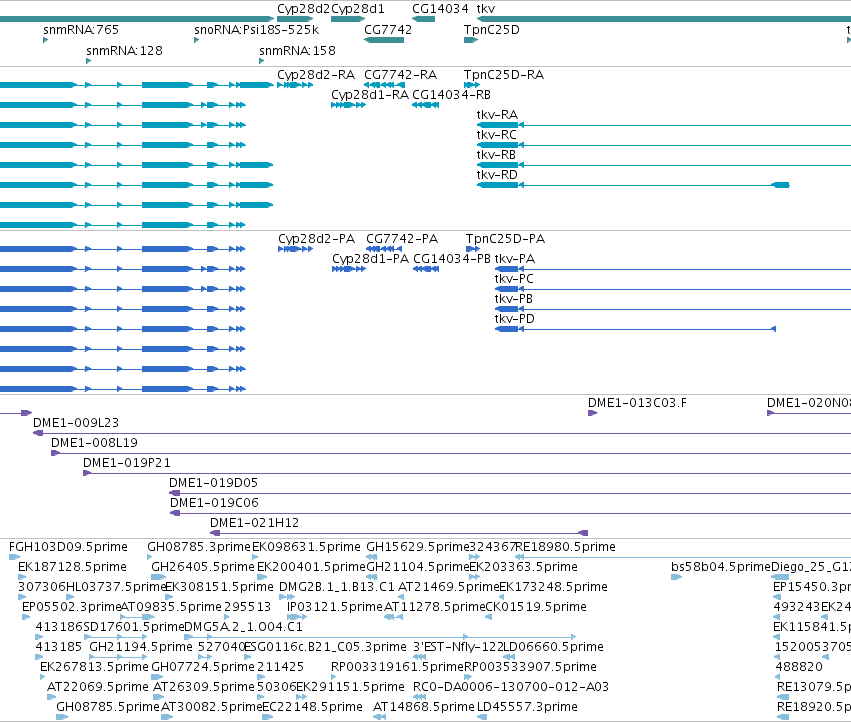The width and height of the screenshot is (851, 722).
Task: Click EST DMG2B.1_1.B13.C1
Action: click(337, 587)
